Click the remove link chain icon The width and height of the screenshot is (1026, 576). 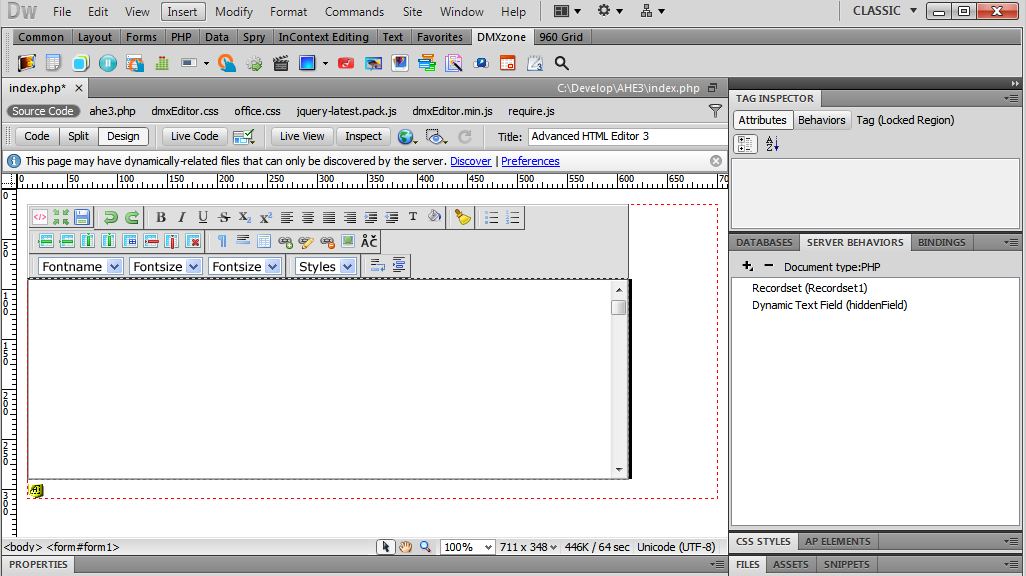coord(327,242)
